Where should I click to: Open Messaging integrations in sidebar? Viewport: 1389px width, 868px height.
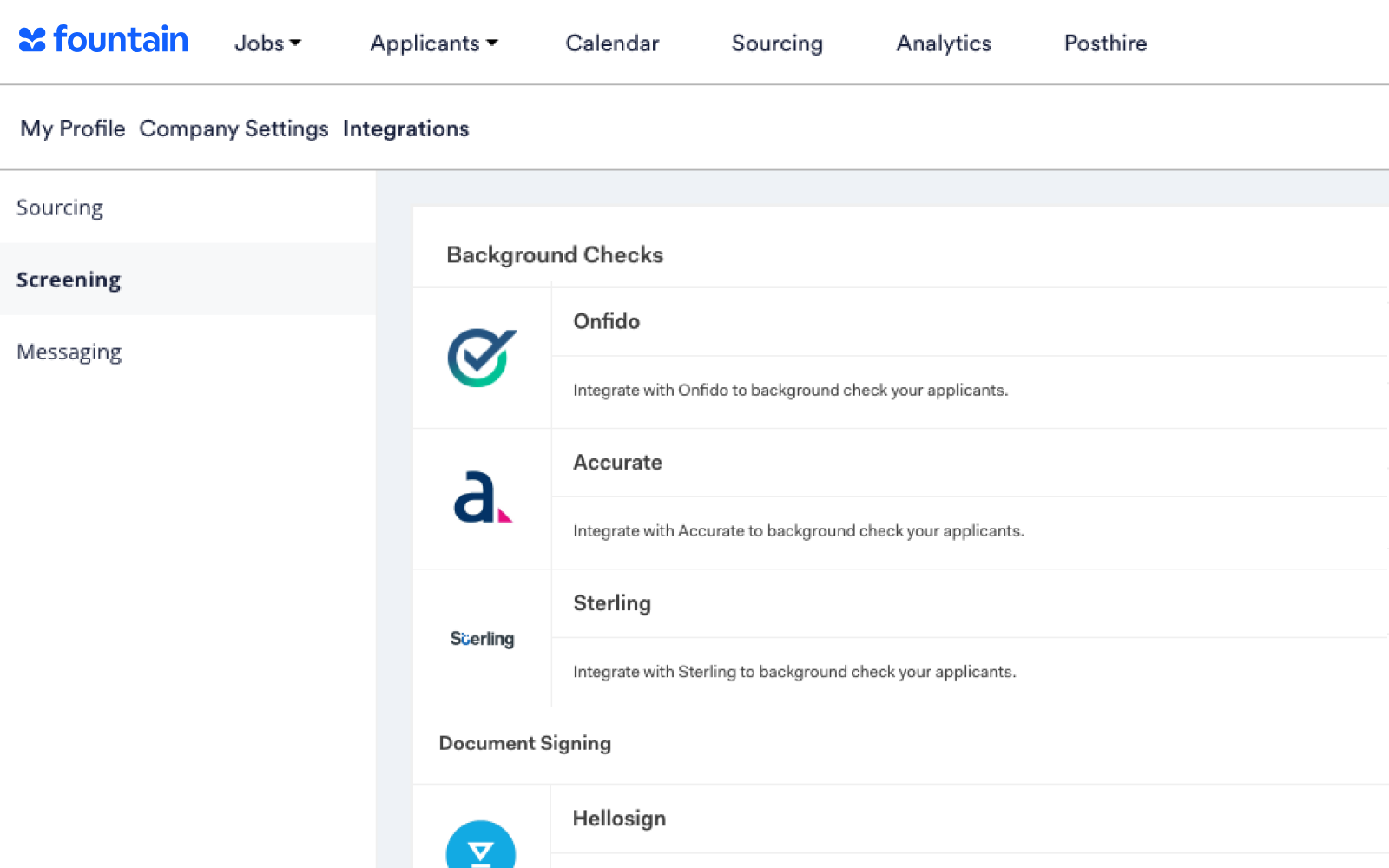(69, 352)
